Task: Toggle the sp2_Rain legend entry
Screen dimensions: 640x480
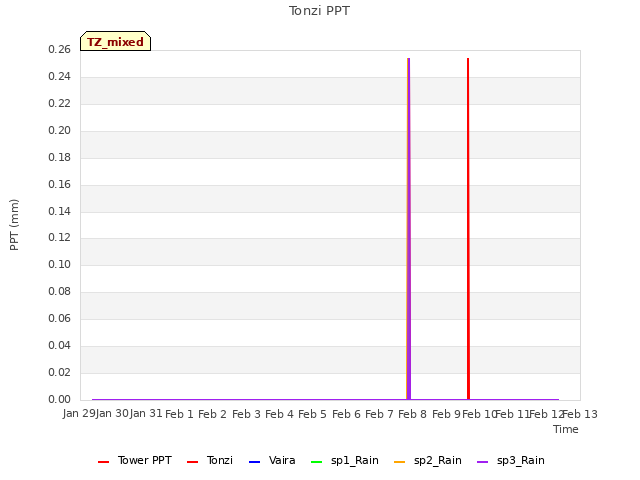Action: point(428,461)
